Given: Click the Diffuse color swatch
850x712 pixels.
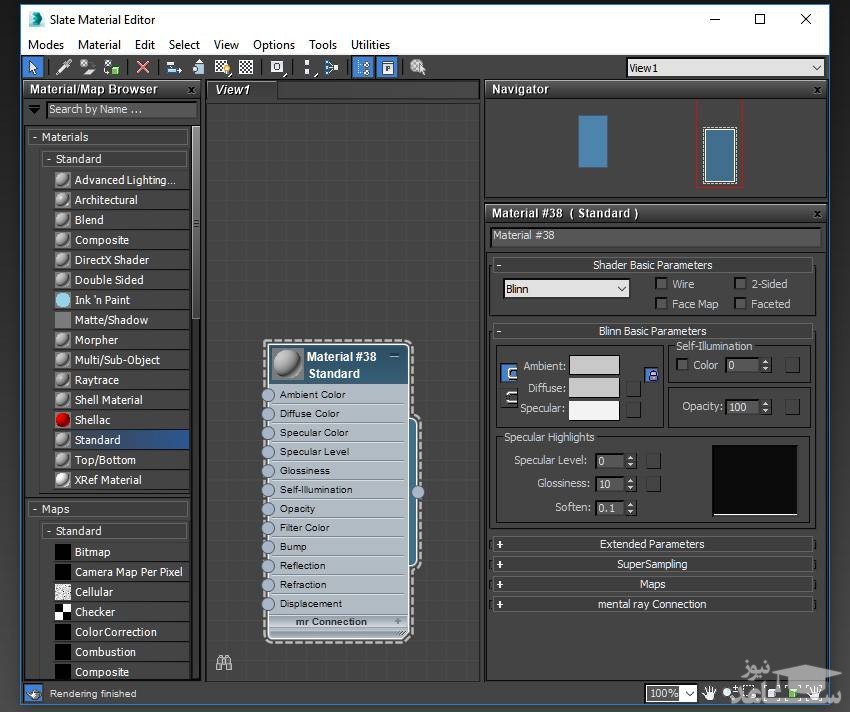Looking at the screenshot, I should click(594, 387).
